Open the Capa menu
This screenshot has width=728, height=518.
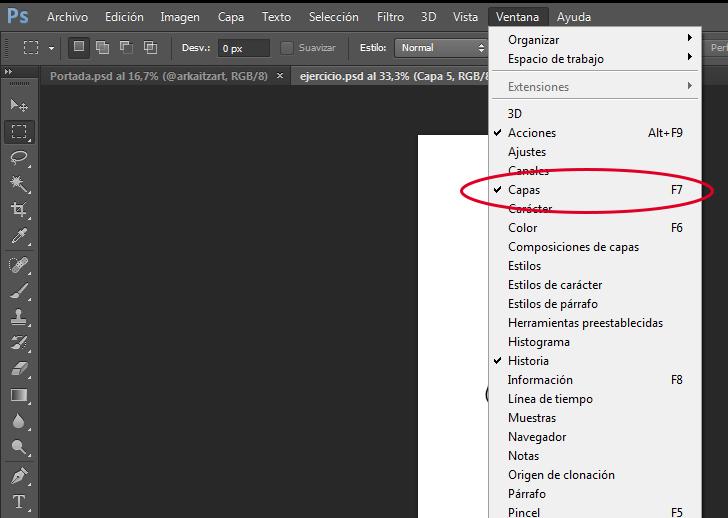pos(231,17)
